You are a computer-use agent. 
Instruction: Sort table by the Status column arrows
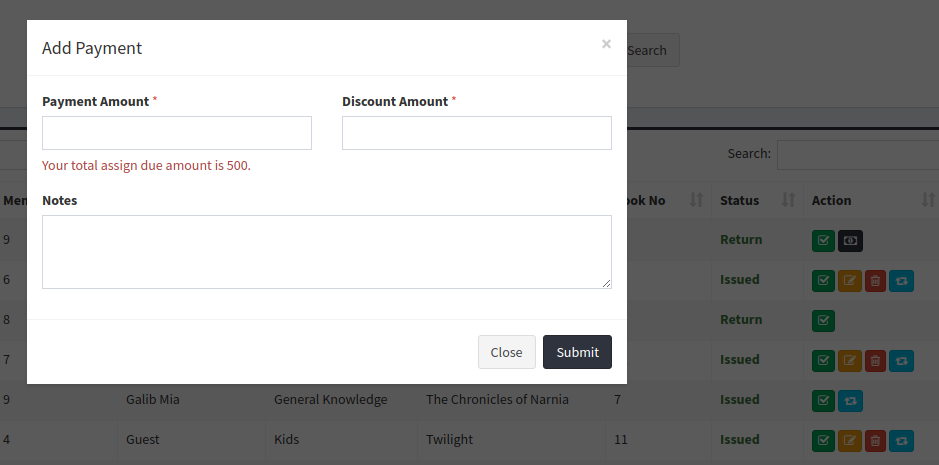pos(788,201)
